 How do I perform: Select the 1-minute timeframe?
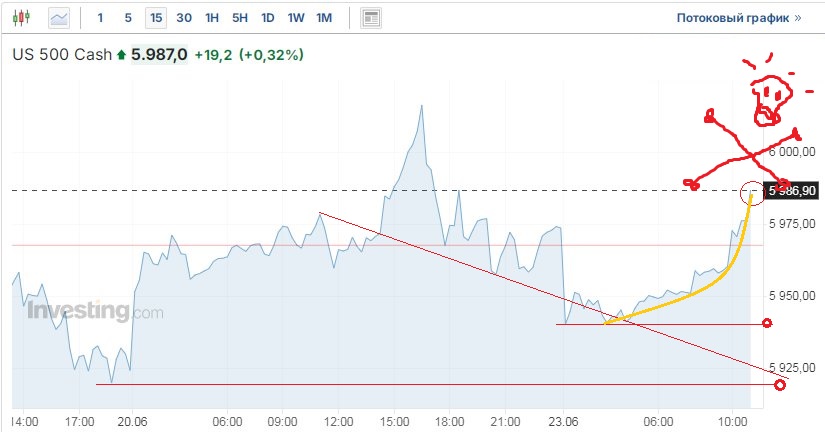(x=100, y=18)
